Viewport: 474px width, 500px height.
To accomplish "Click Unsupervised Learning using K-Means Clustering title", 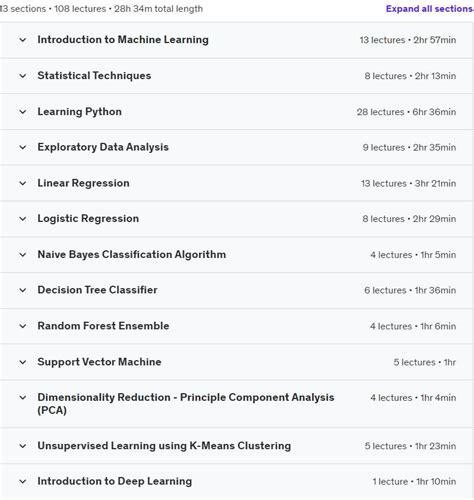I will click(164, 446).
